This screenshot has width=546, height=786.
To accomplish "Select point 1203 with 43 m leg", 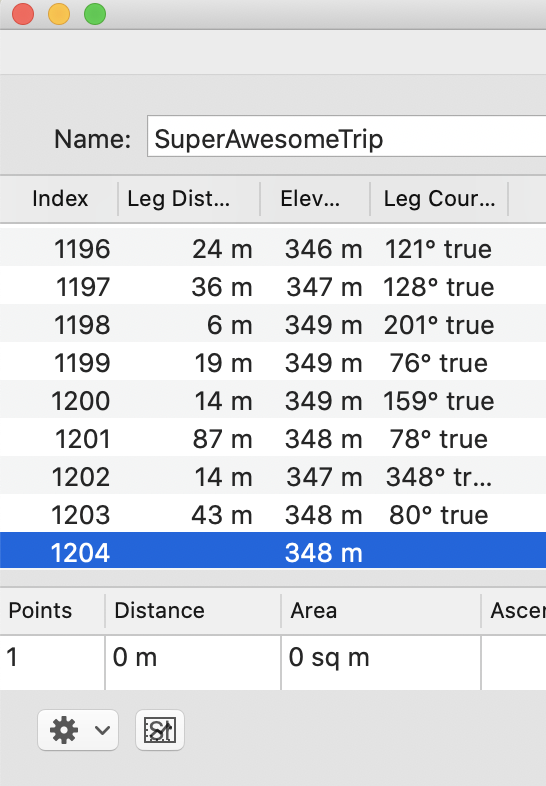I will point(273,515).
